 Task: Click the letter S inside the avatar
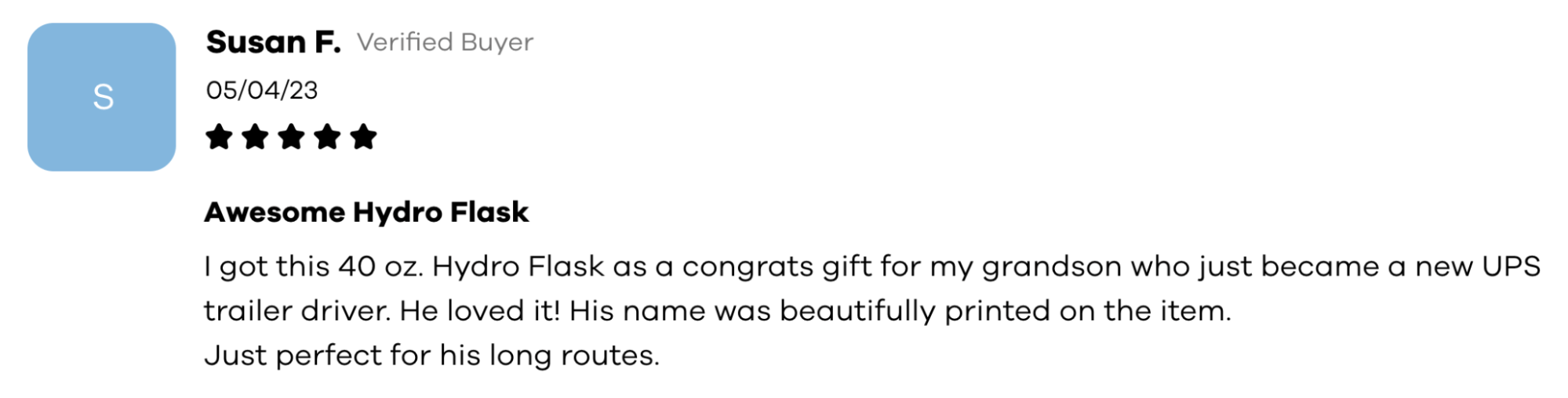104,98
